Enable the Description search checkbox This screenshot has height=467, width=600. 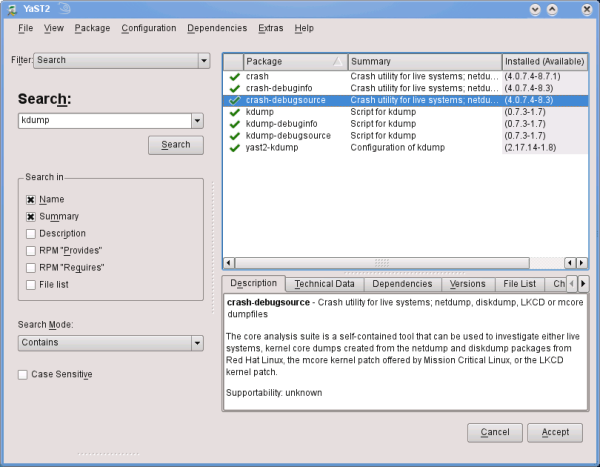pos(31,233)
